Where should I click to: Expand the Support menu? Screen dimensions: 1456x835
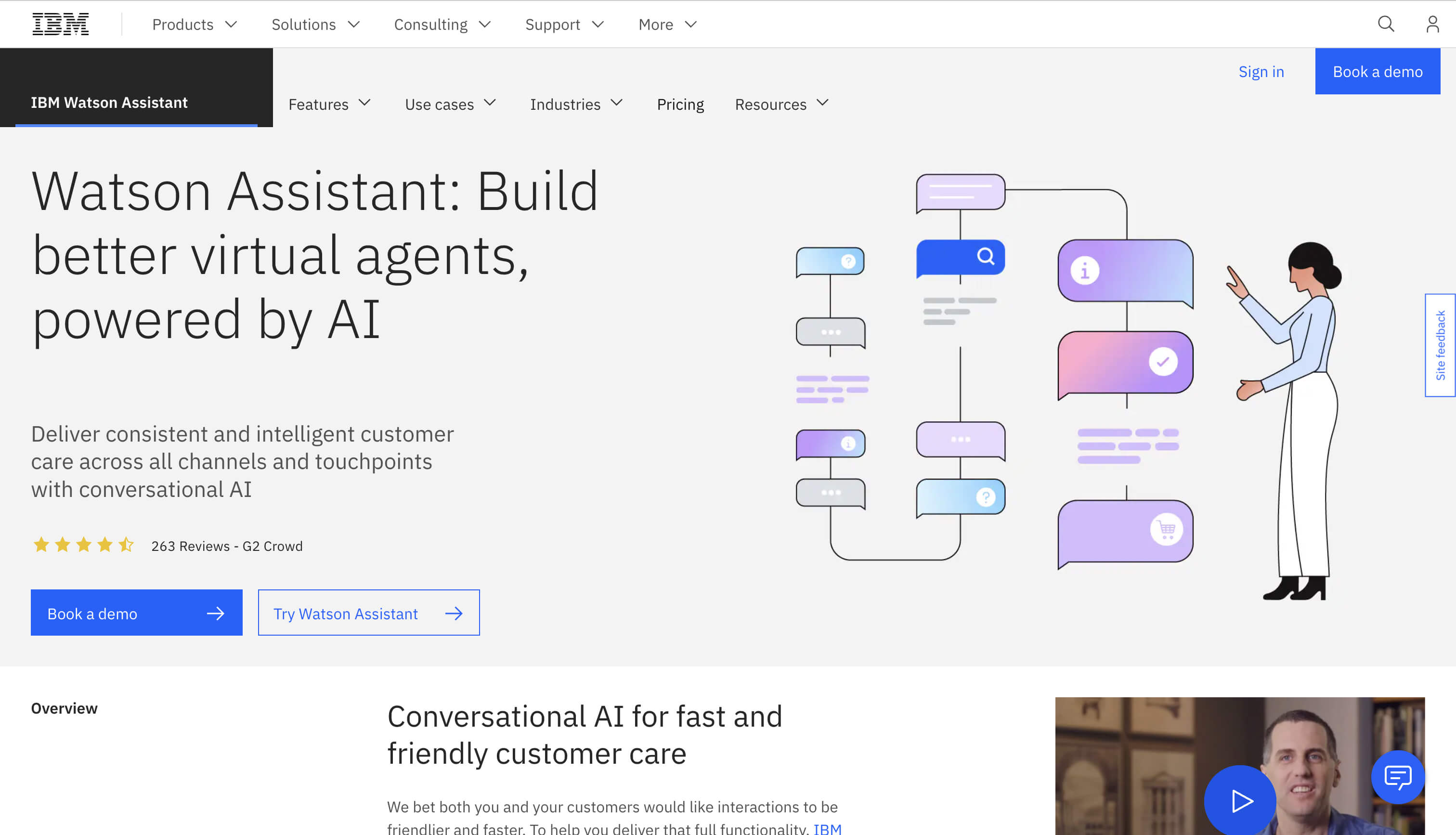(565, 24)
